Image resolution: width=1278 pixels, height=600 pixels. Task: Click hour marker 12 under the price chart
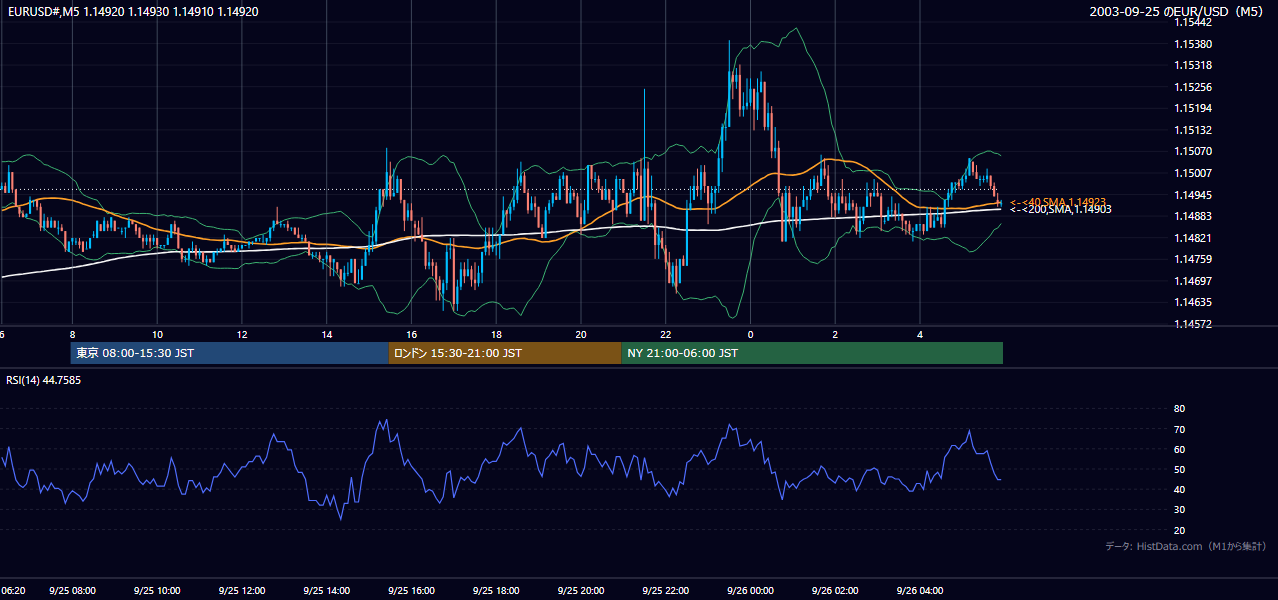tap(242, 334)
